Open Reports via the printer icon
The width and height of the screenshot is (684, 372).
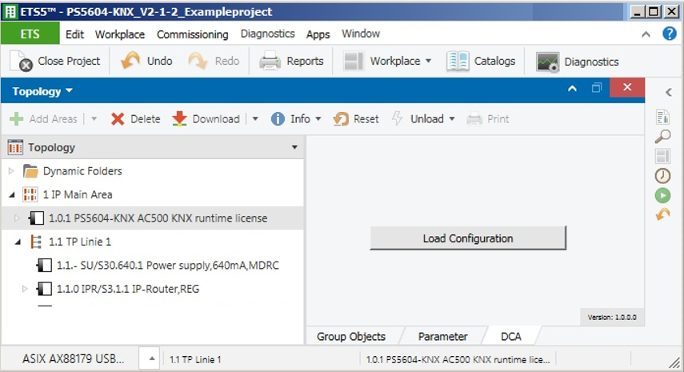[x=270, y=61]
